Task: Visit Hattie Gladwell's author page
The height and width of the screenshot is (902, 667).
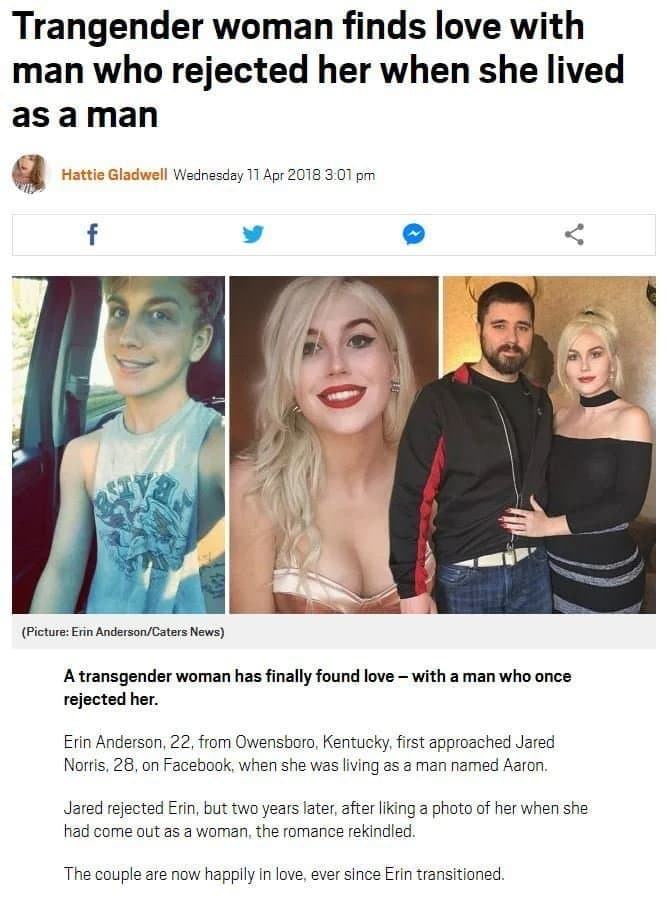Action: point(114,174)
